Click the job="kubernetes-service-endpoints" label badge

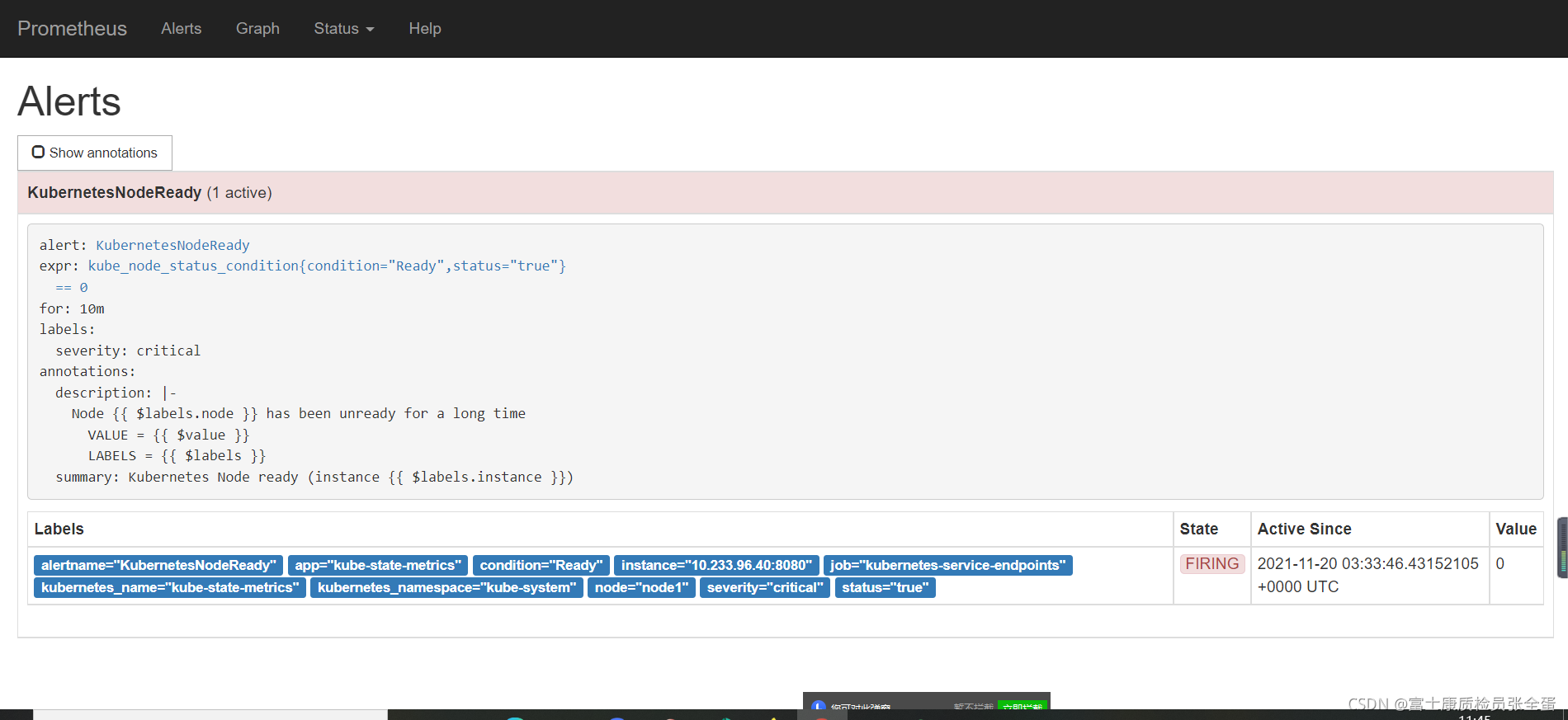coord(947,565)
